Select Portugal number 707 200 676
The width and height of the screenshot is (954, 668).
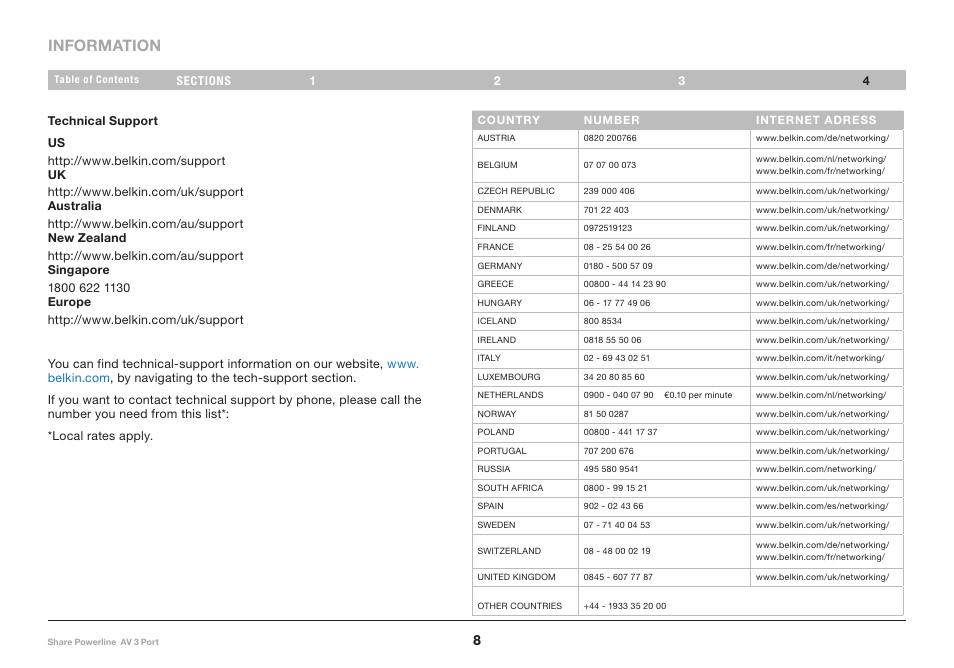[x=608, y=451]
